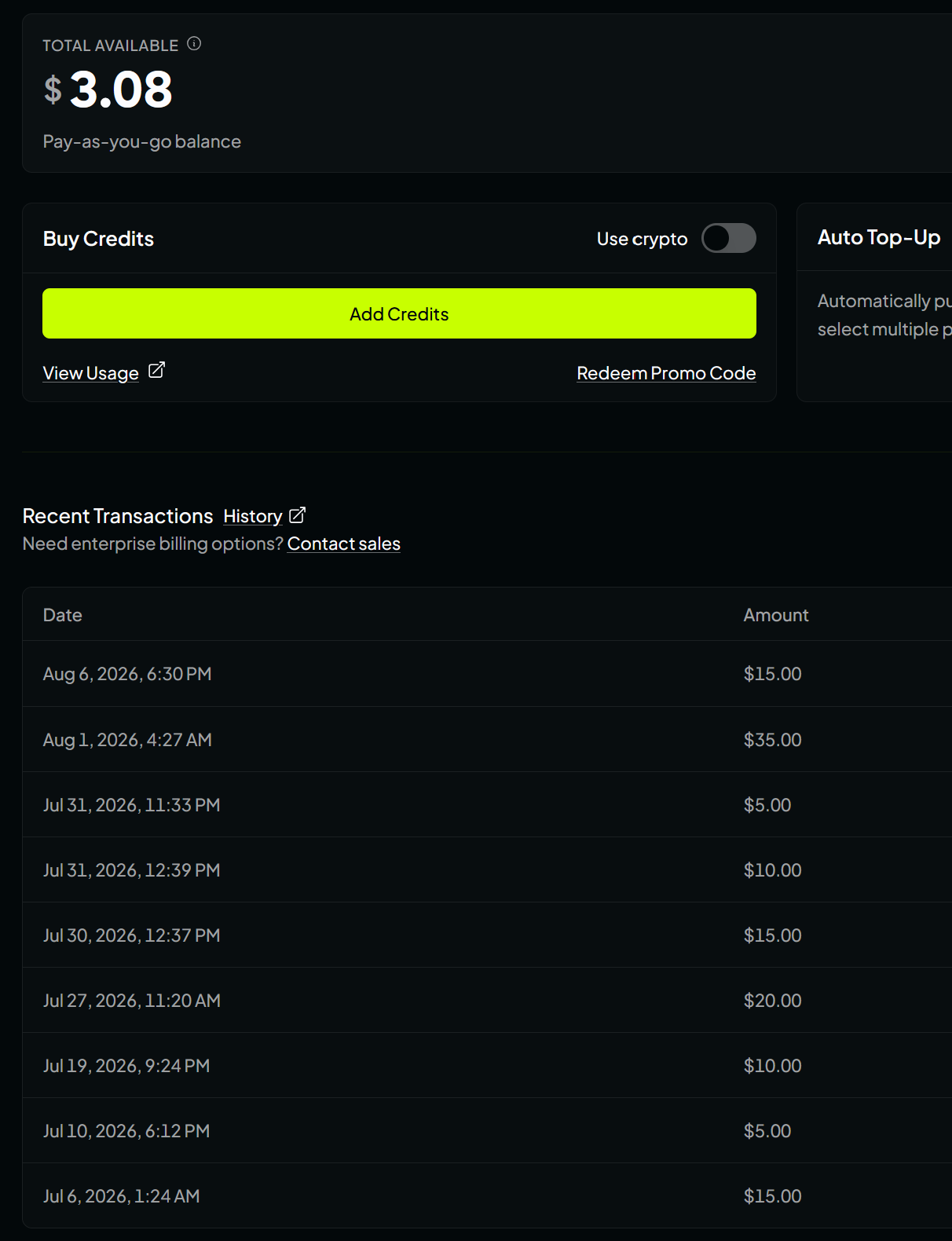Select the Aug 6, 2026, 6:30 PM transaction date
This screenshot has width=952, height=1241.
pos(127,674)
